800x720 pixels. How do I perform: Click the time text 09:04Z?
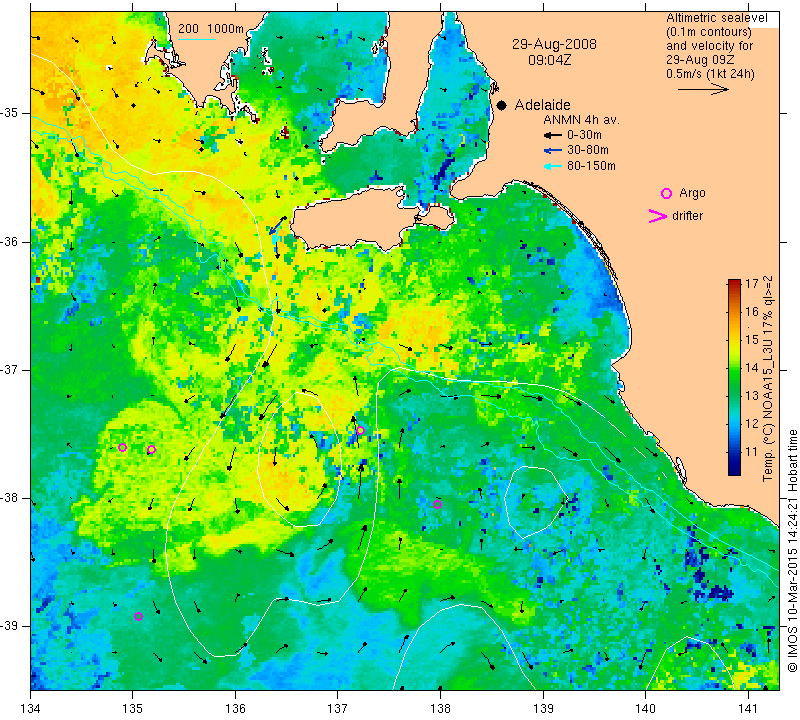tap(549, 60)
